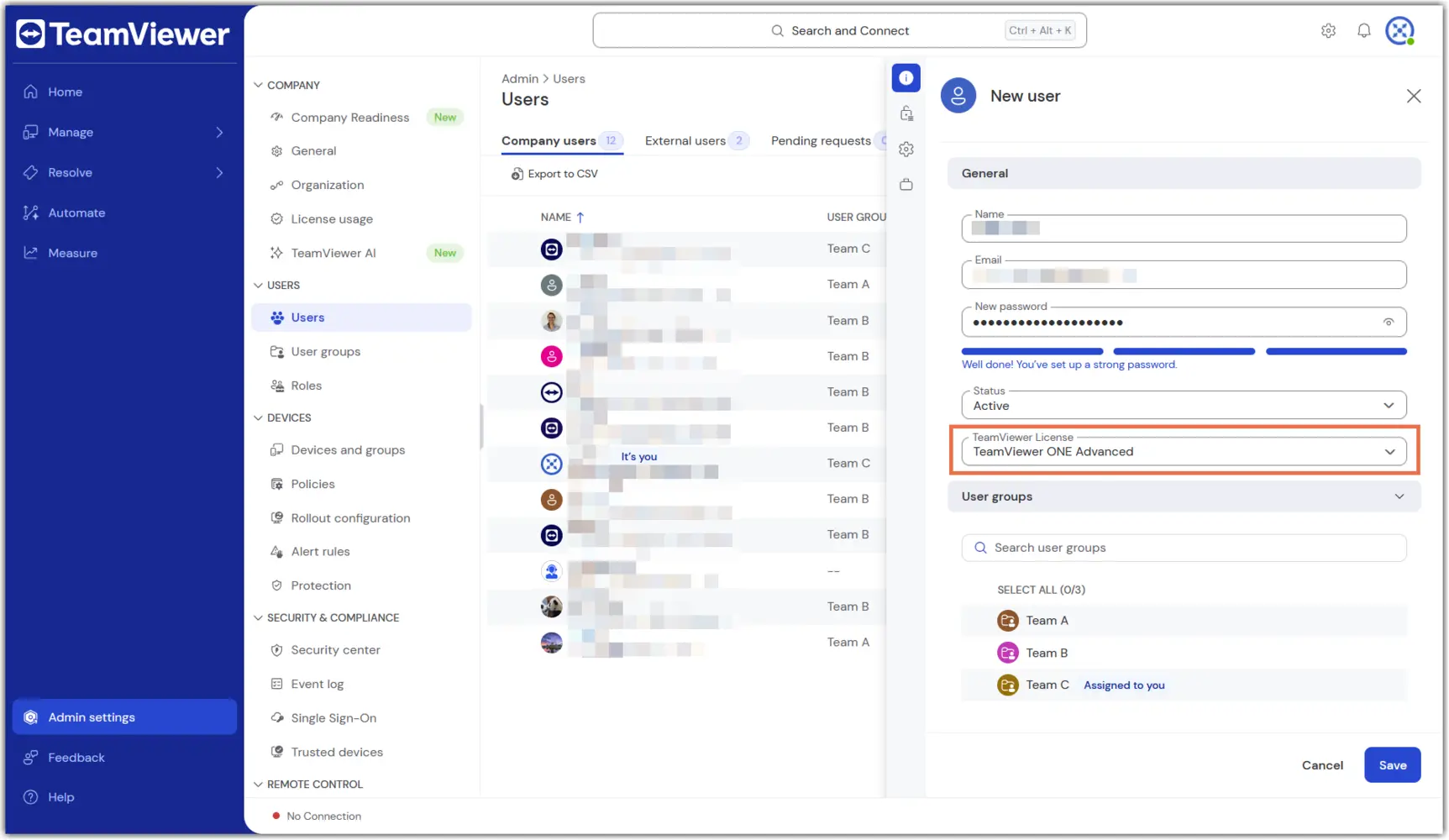Viewport: 1449px width, 840px height.
Task: Open the TeamViewer License dropdown
Action: tap(1184, 451)
